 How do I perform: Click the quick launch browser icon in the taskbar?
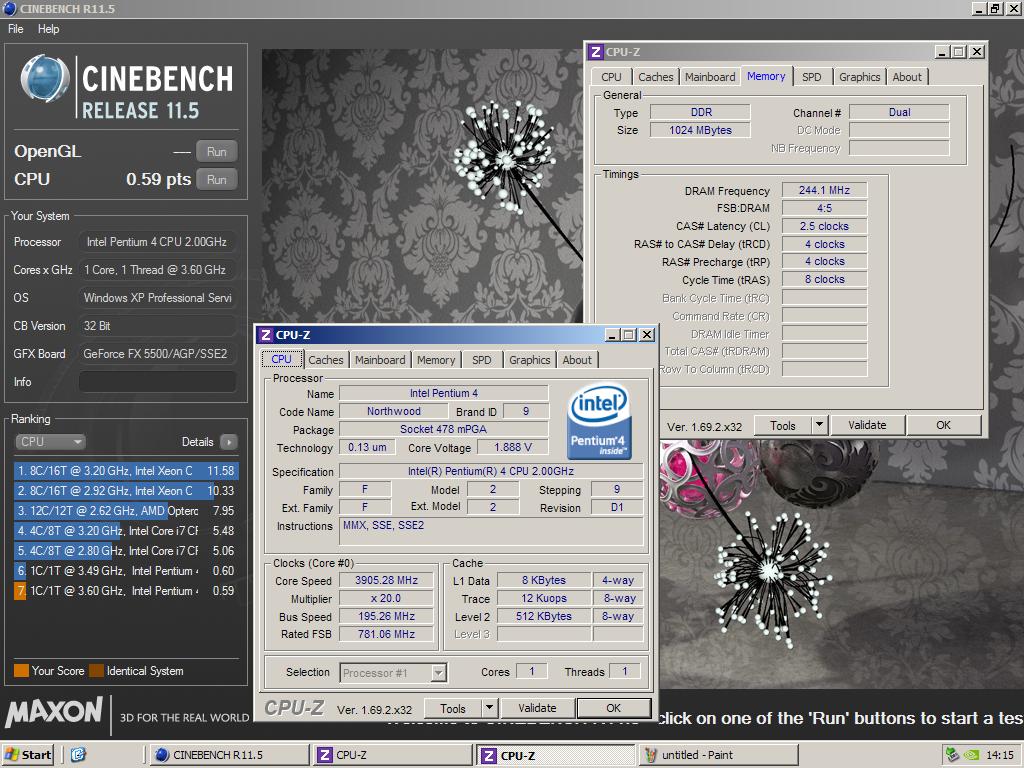click(78, 755)
